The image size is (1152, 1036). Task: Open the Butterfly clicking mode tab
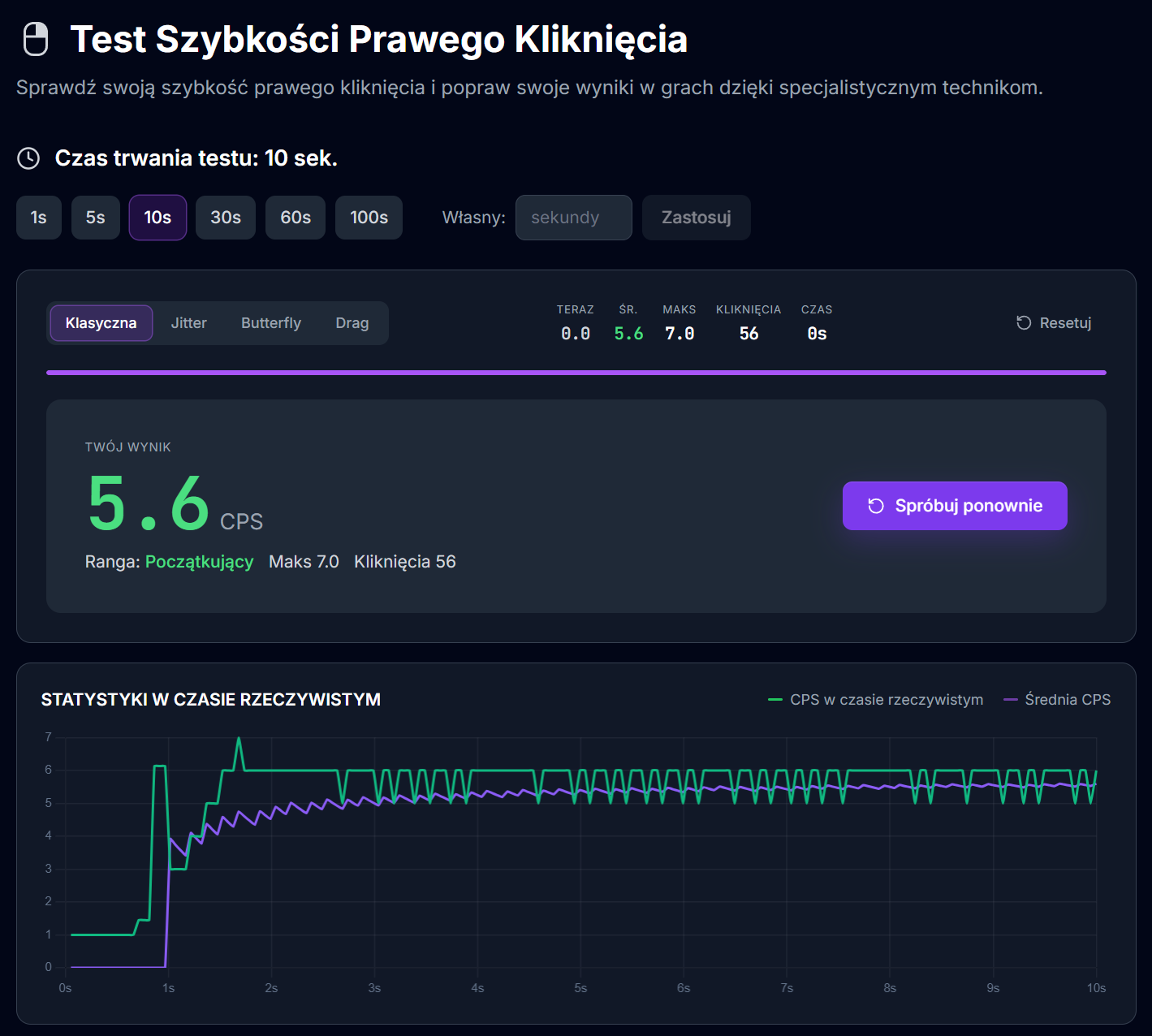coord(271,323)
